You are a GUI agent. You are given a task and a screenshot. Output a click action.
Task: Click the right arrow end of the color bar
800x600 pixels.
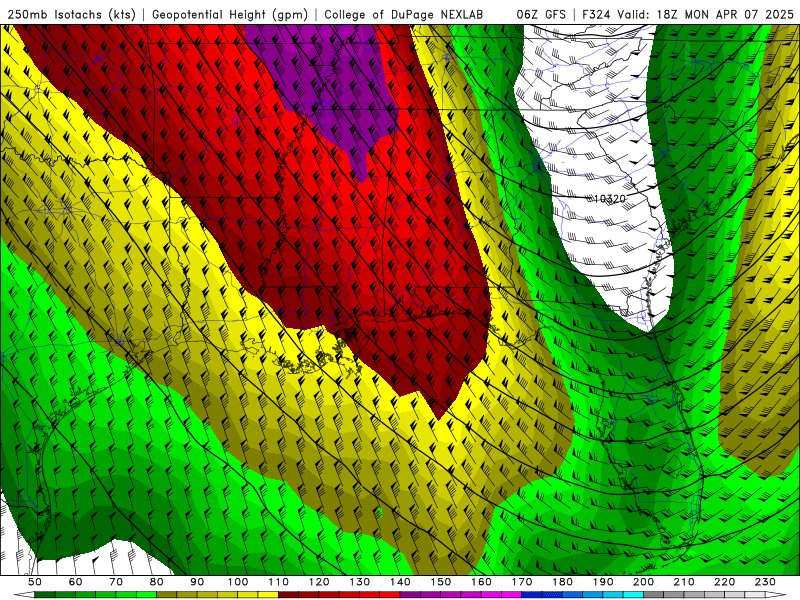[x=776, y=595]
